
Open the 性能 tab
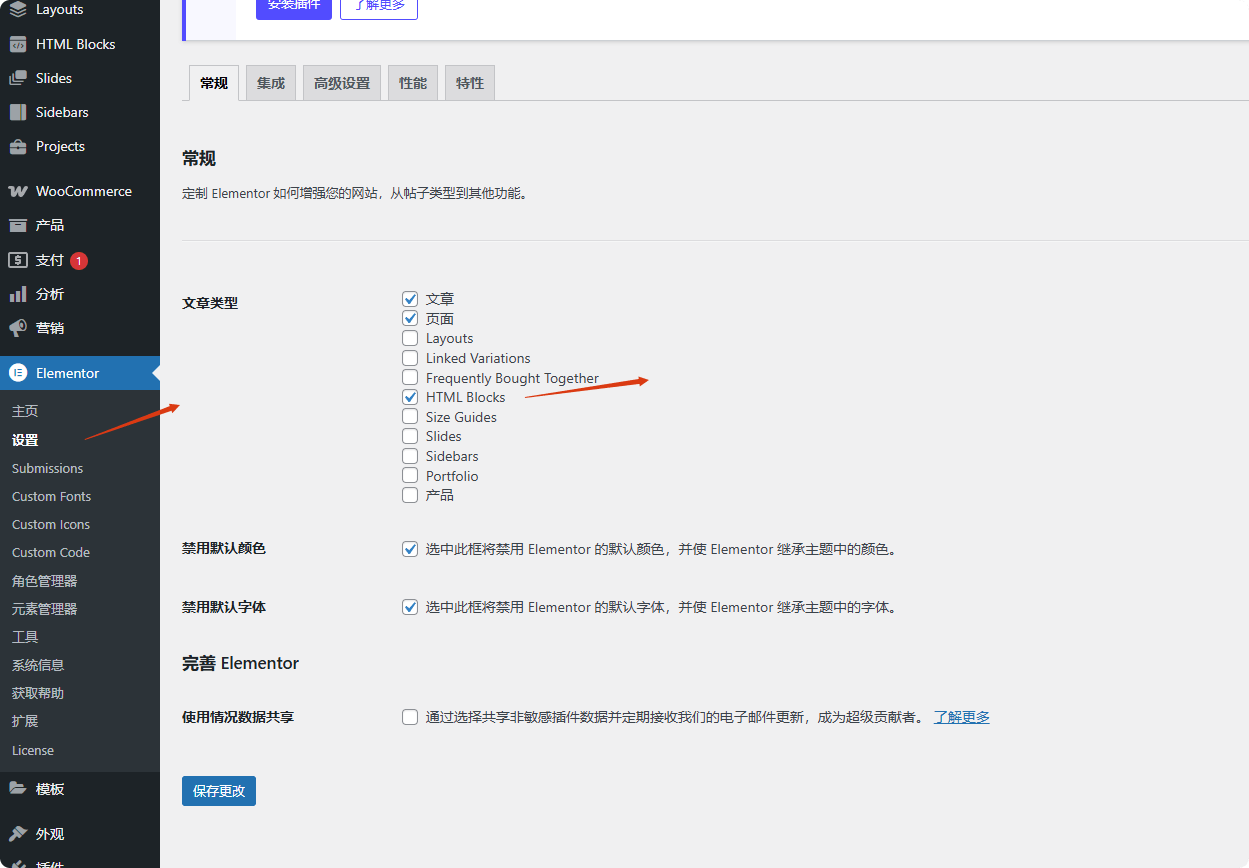413,83
